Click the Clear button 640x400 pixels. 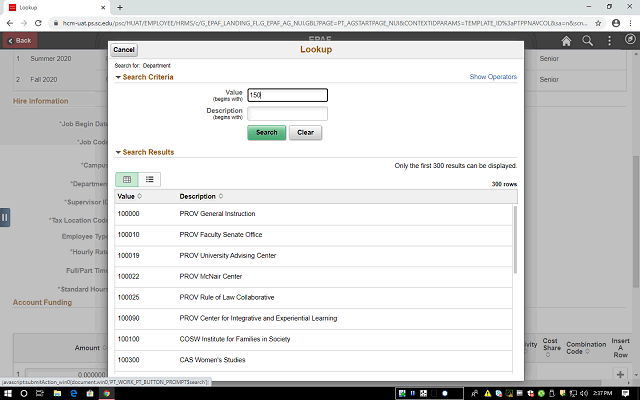click(x=305, y=133)
